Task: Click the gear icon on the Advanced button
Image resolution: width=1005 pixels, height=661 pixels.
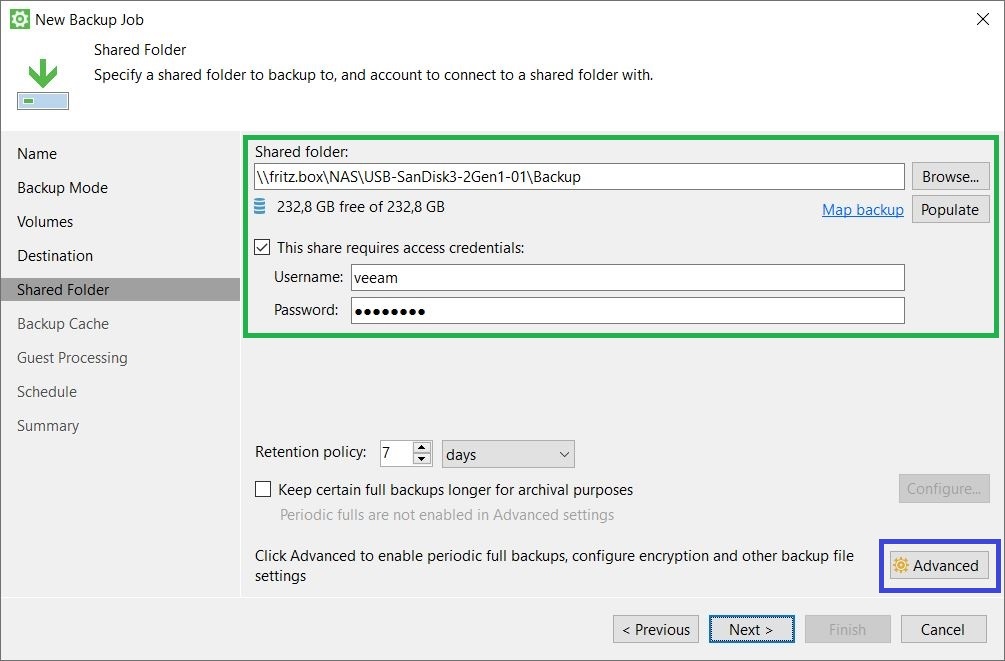Action: tap(901, 565)
